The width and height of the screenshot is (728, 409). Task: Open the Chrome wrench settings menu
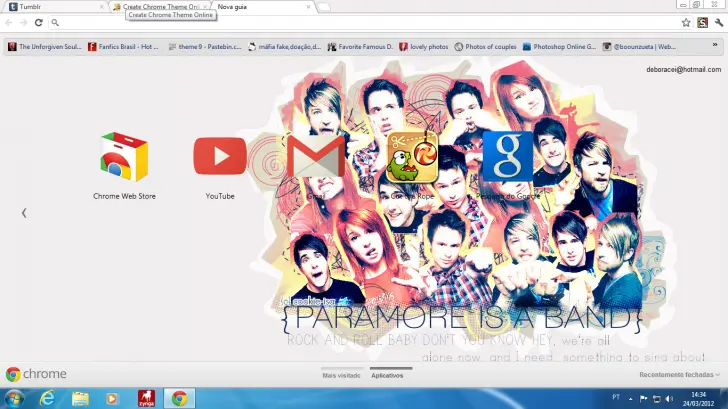(x=717, y=22)
